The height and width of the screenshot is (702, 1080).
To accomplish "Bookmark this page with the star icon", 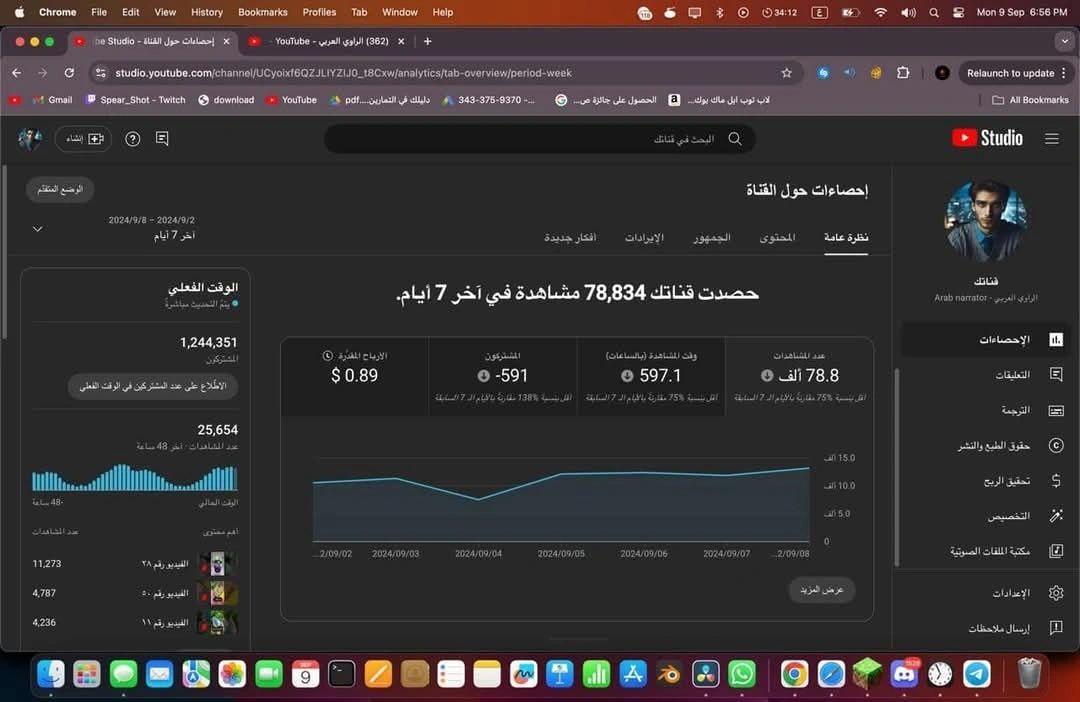I will (x=787, y=73).
